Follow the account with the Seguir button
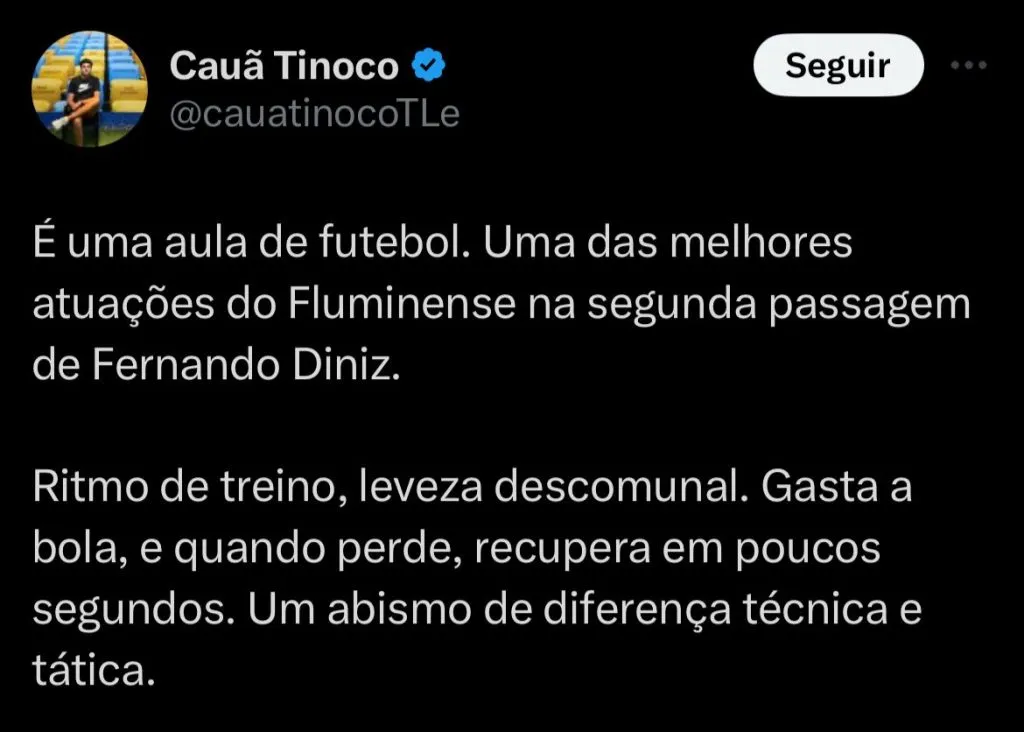The height and width of the screenshot is (732, 1024). 838,65
